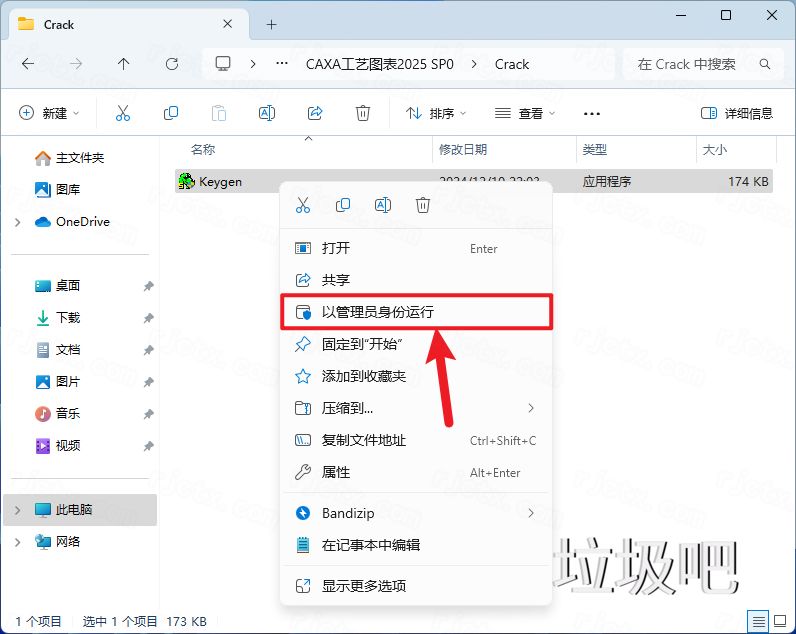
Task: Choose 复制文件地址 from the context menu
Action: click(x=416, y=440)
